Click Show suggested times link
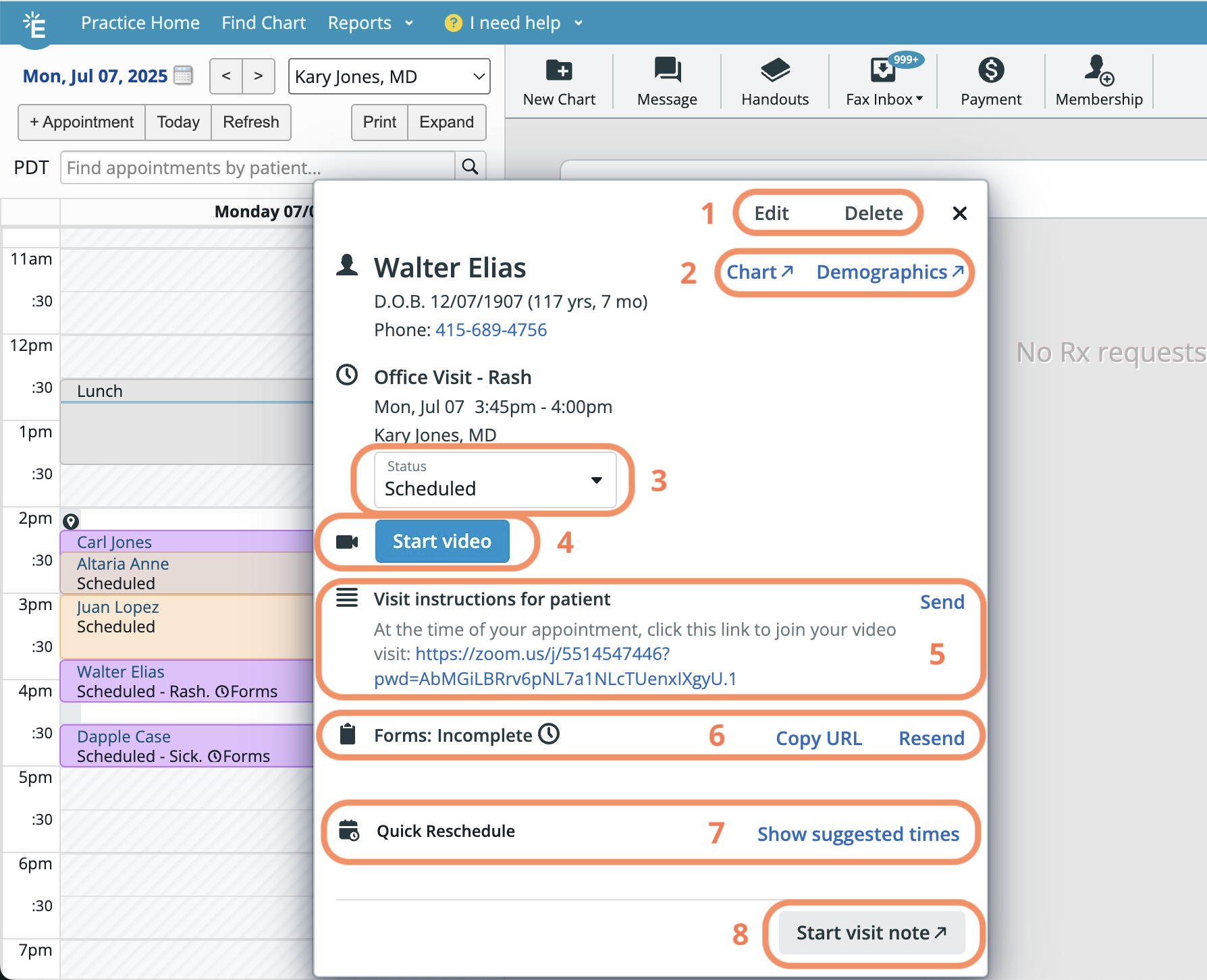The image size is (1207, 980). (x=857, y=834)
